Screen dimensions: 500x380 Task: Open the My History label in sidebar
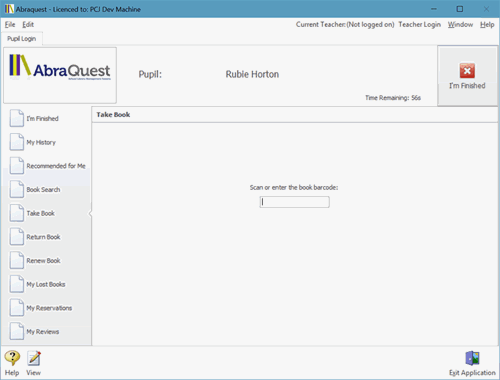pyautogui.click(x=41, y=142)
